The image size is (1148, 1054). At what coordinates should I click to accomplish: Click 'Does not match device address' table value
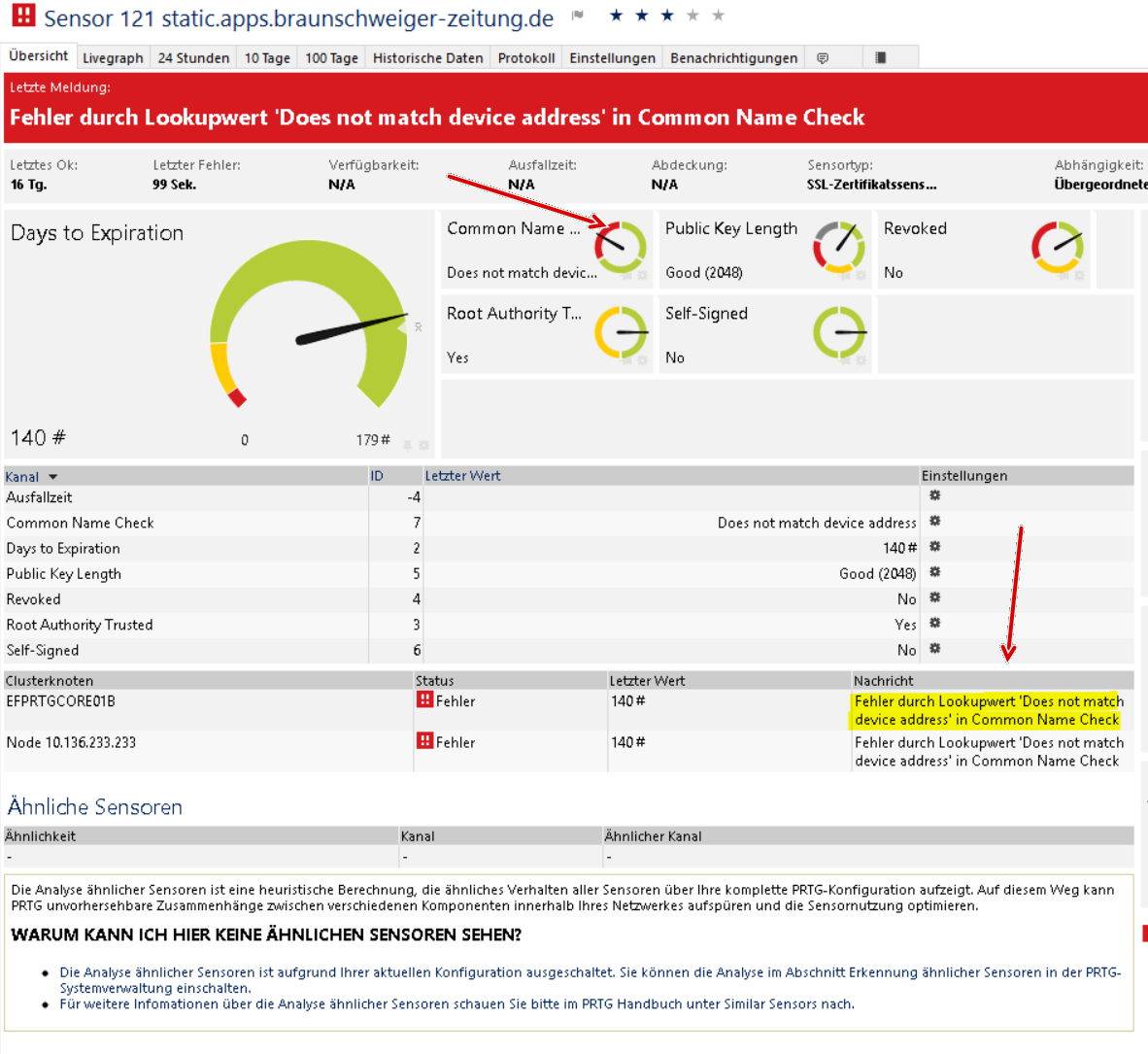coord(817,523)
